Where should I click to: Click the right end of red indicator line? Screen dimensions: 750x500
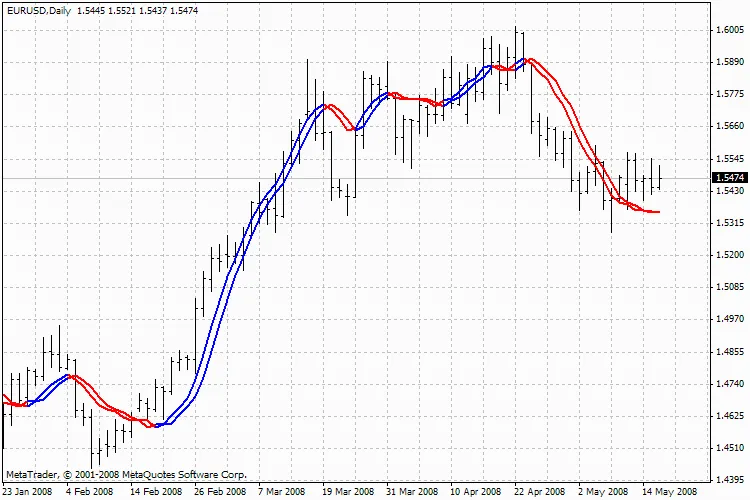(658, 212)
